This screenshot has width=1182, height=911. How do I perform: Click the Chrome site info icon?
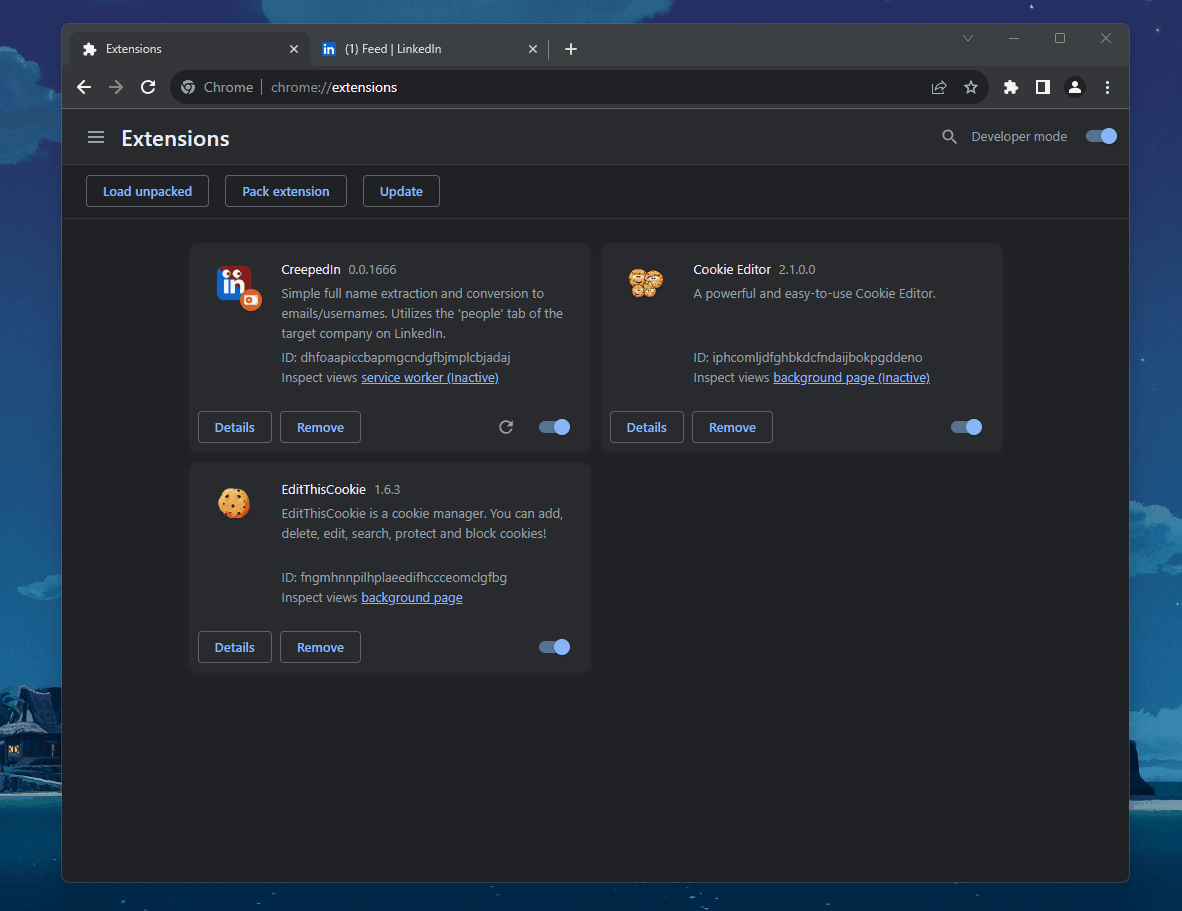click(188, 87)
